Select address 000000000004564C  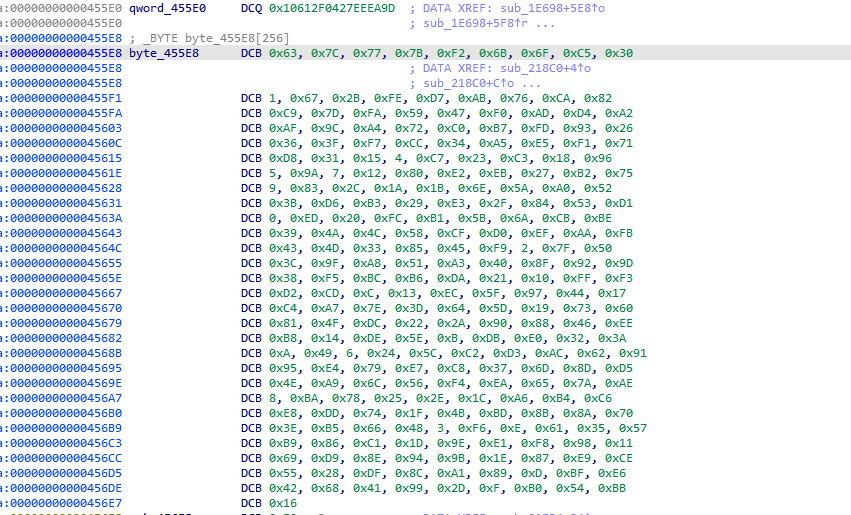[x=66, y=248]
